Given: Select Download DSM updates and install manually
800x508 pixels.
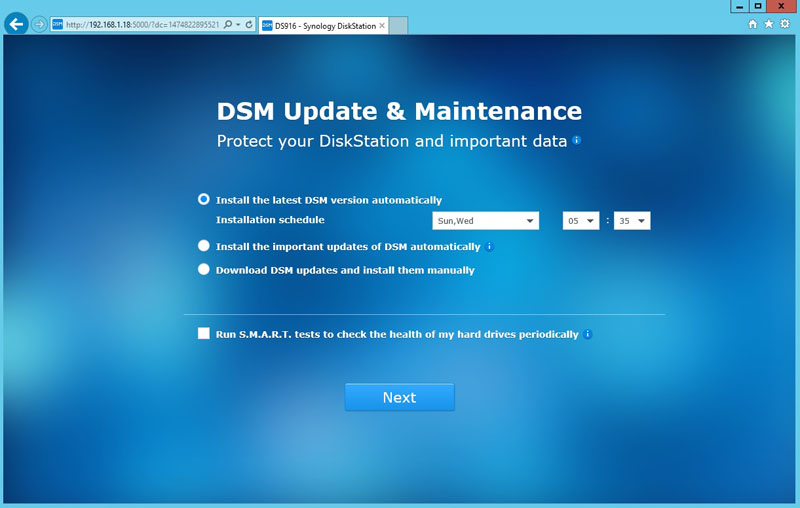Looking at the screenshot, I should click(x=204, y=269).
